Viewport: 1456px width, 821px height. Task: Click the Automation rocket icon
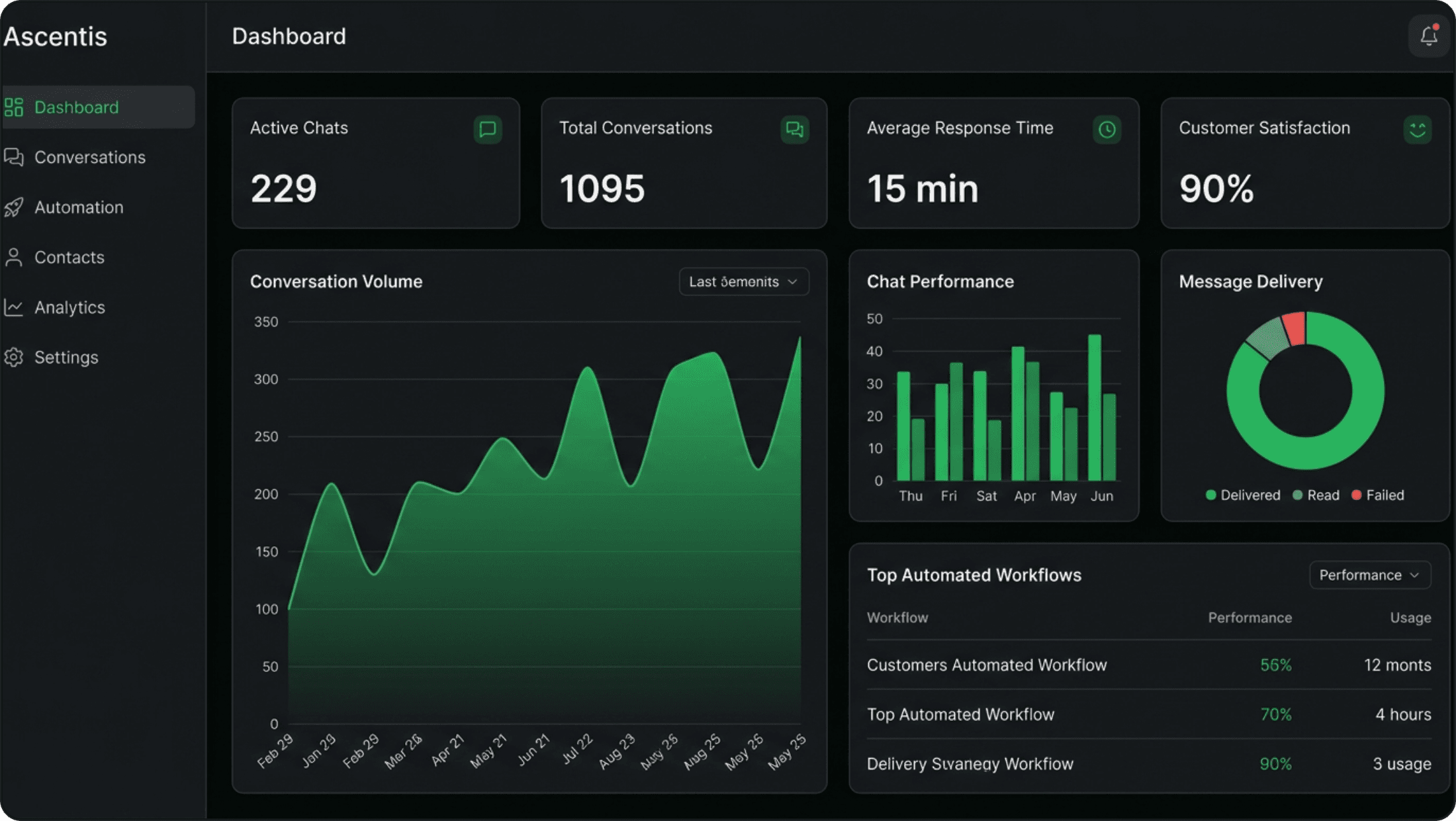coord(14,207)
